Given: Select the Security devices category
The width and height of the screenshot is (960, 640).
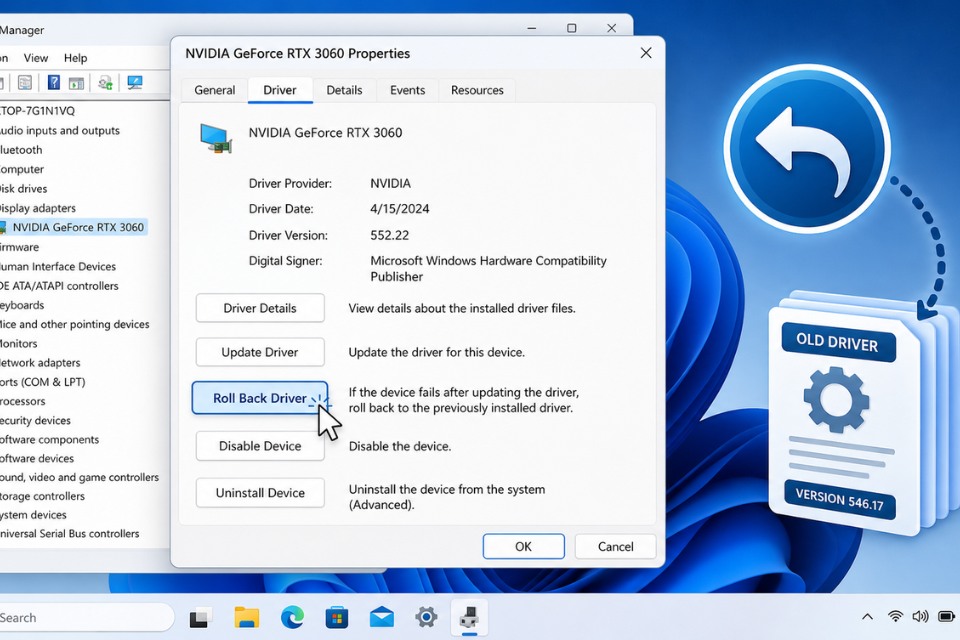Looking at the screenshot, I should click(x=36, y=420).
